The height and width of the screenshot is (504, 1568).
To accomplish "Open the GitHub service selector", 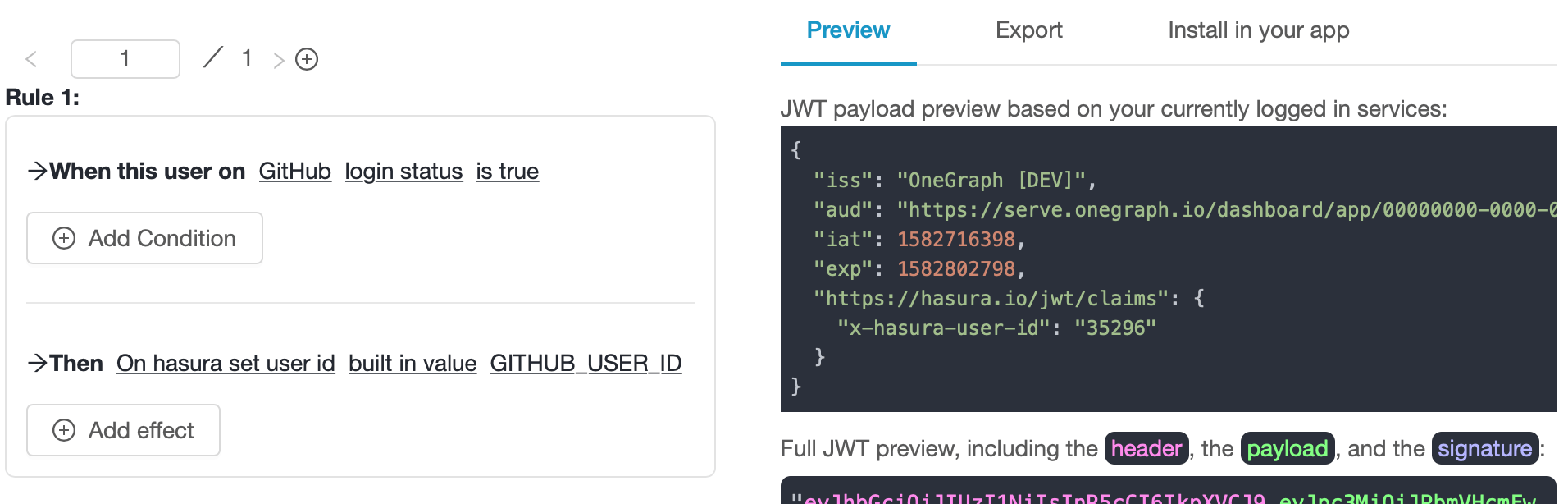I will [294, 171].
